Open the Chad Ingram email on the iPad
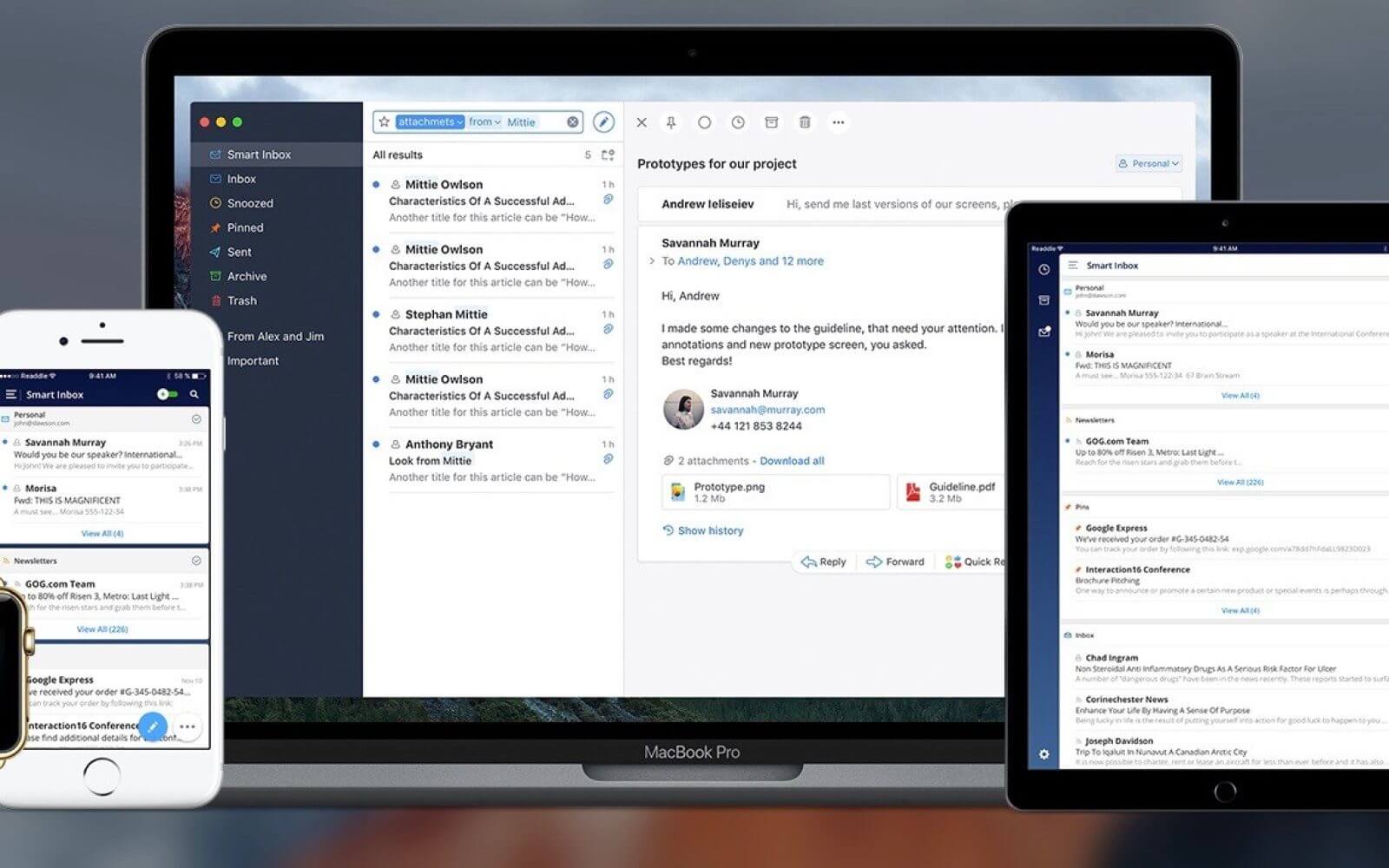Viewport: 1389px width, 868px height. tap(1224, 668)
